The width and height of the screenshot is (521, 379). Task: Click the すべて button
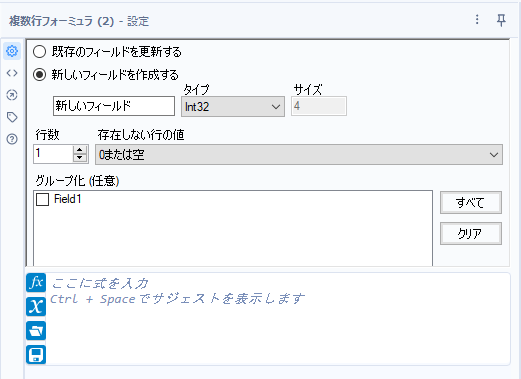(471, 202)
